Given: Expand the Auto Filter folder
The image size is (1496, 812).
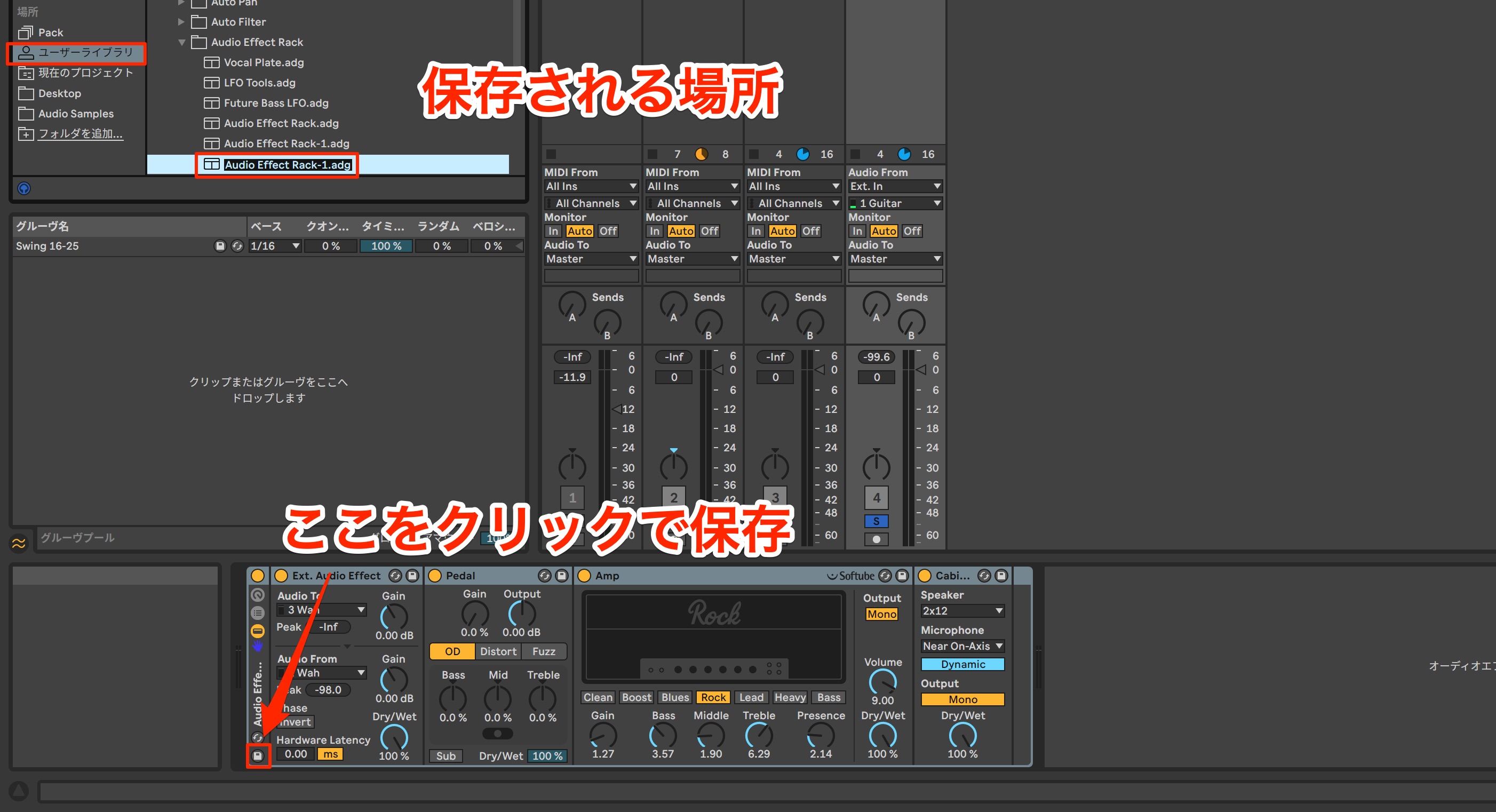Looking at the screenshot, I should [181, 21].
